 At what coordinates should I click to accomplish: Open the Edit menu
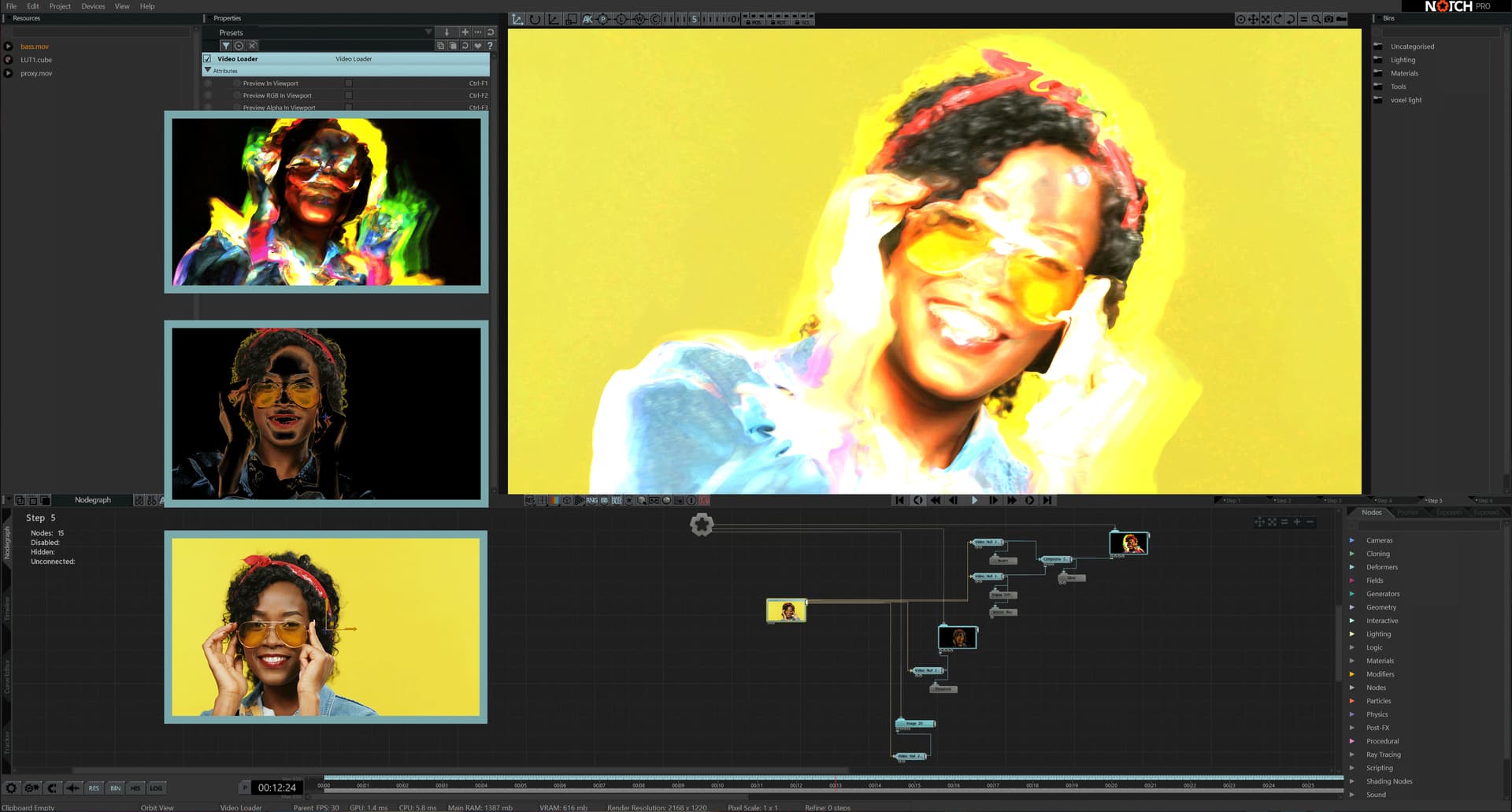point(33,6)
